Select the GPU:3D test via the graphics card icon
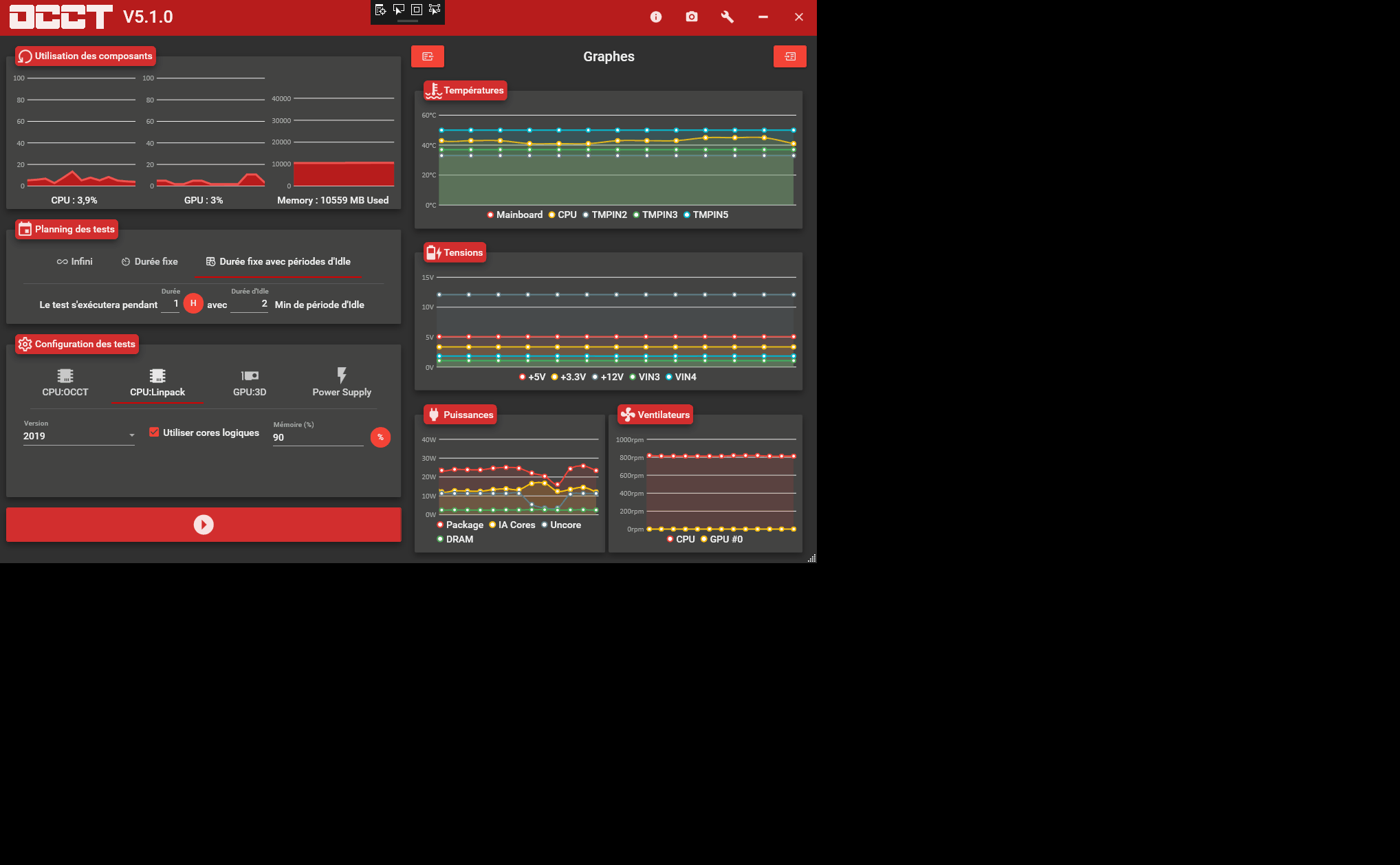The image size is (1400, 865). tap(249, 383)
